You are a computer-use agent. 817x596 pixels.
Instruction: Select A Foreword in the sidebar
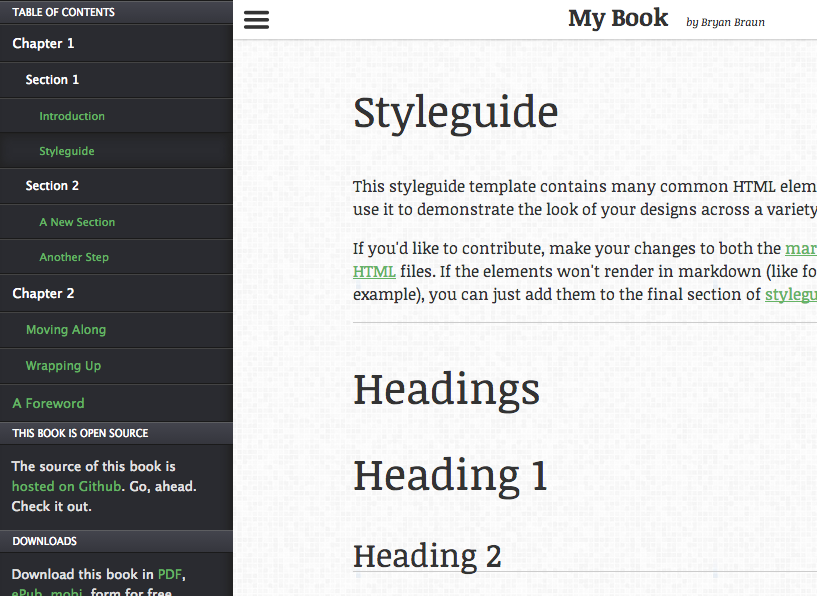pyautogui.click(x=47, y=402)
